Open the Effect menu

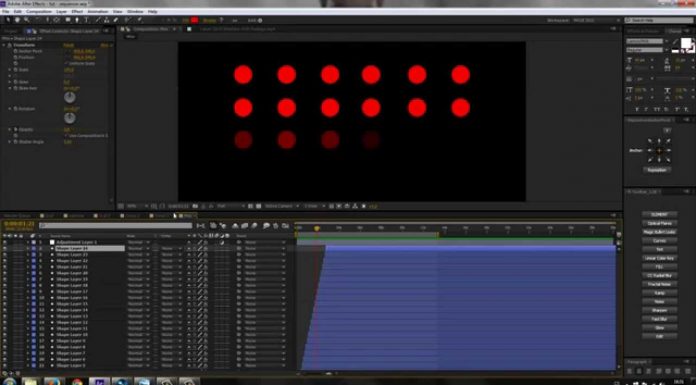[77, 11]
